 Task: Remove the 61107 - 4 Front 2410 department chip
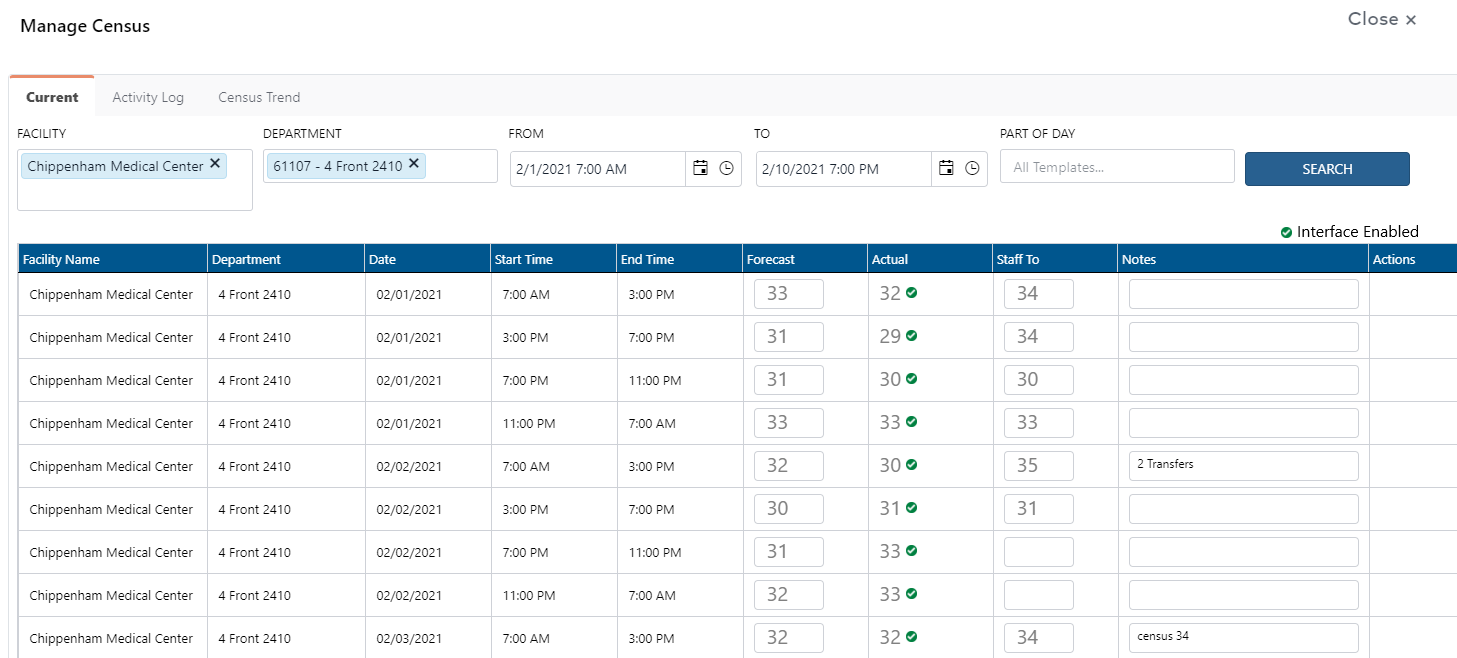(x=413, y=164)
